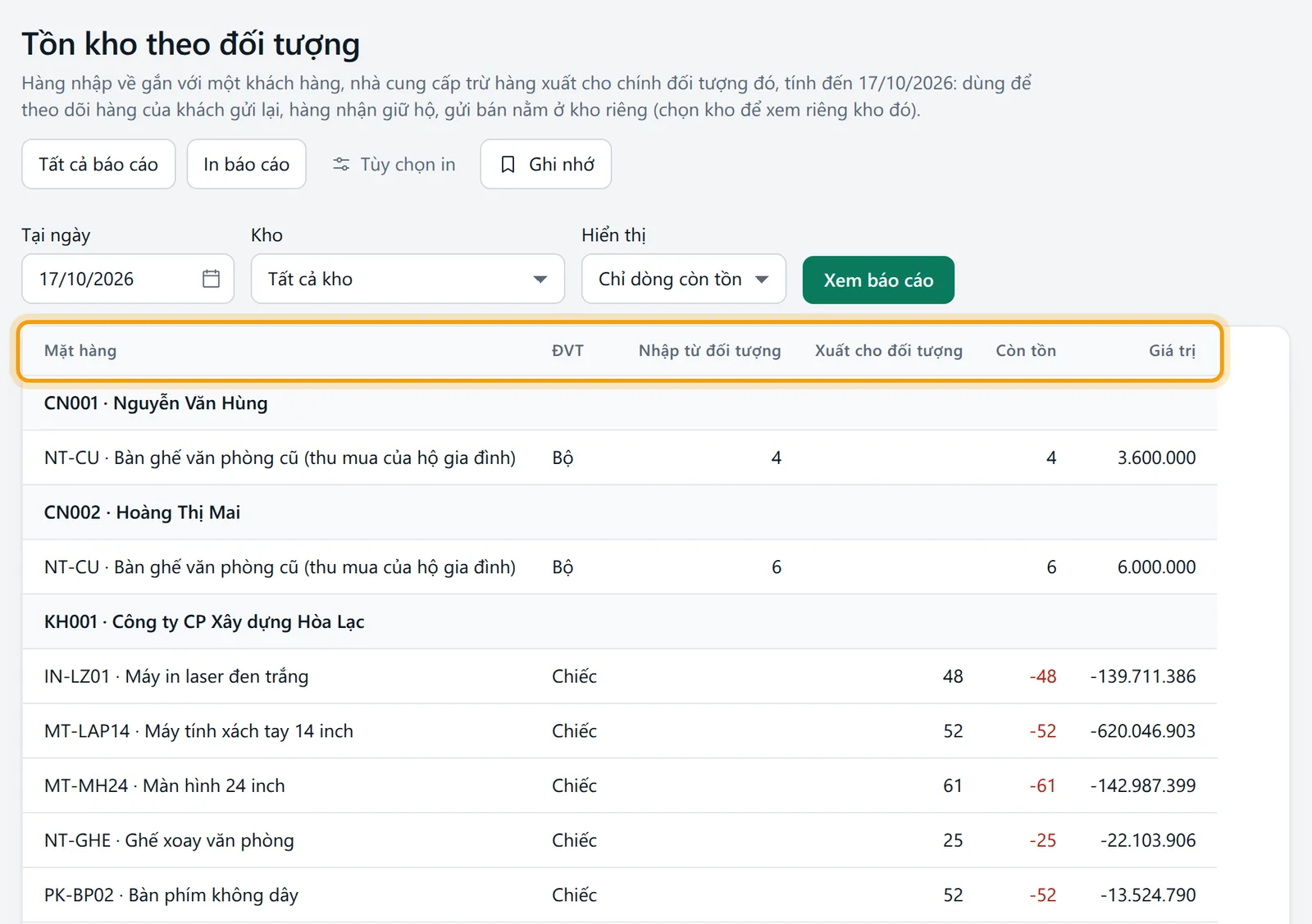The width and height of the screenshot is (1312, 924).
Task: Select group row KH001 Công ty CP Xây dựng Hòa Lạc
Action: pyautogui.click(x=619, y=621)
